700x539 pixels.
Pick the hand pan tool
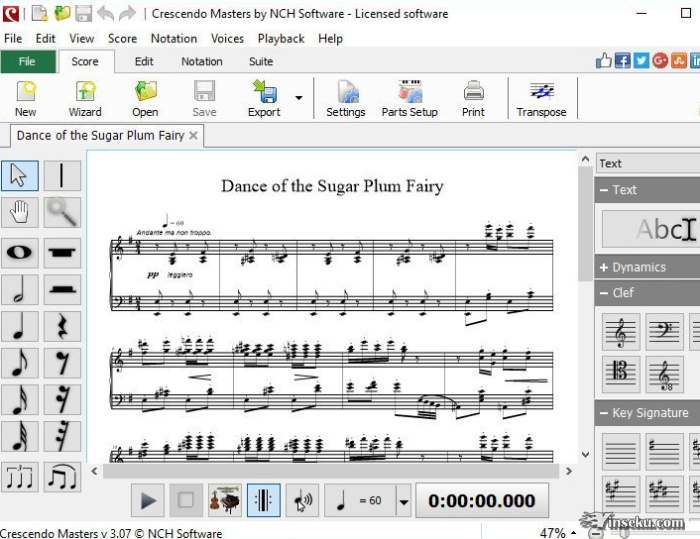pyautogui.click(x=20, y=211)
